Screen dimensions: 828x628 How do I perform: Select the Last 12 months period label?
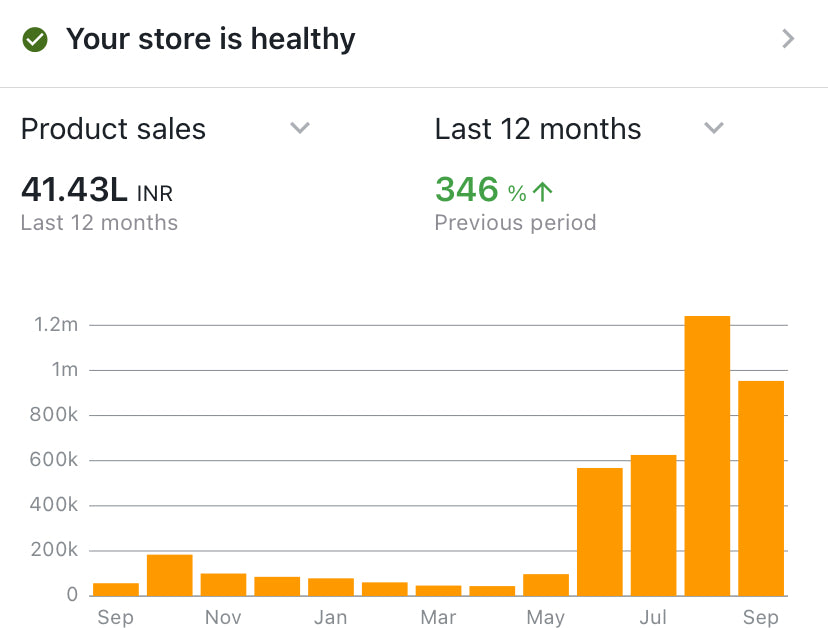tap(538, 129)
